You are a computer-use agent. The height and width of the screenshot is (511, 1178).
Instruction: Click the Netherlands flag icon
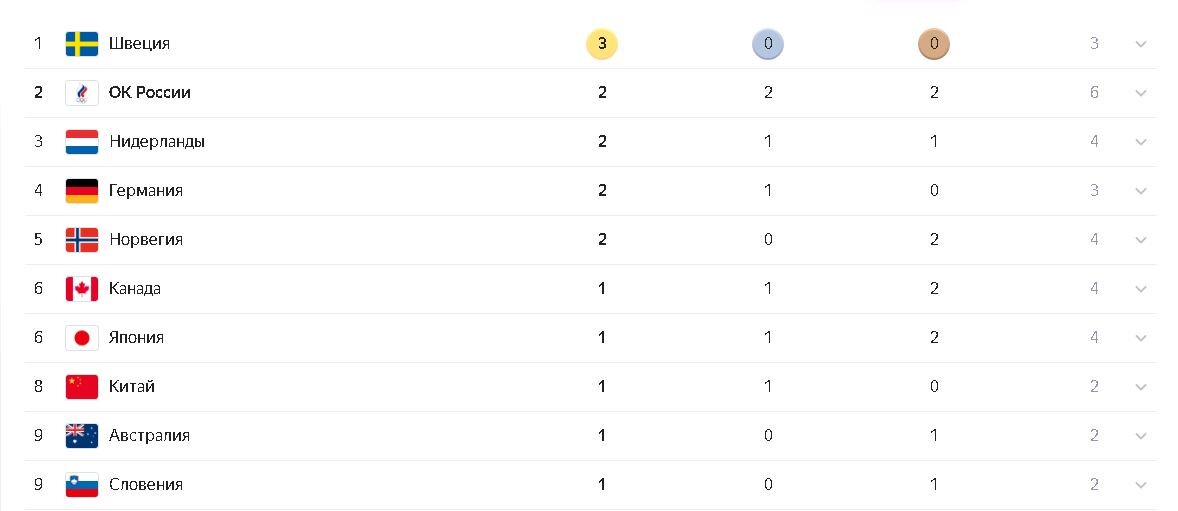pyautogui.click(x=82, y=142)
